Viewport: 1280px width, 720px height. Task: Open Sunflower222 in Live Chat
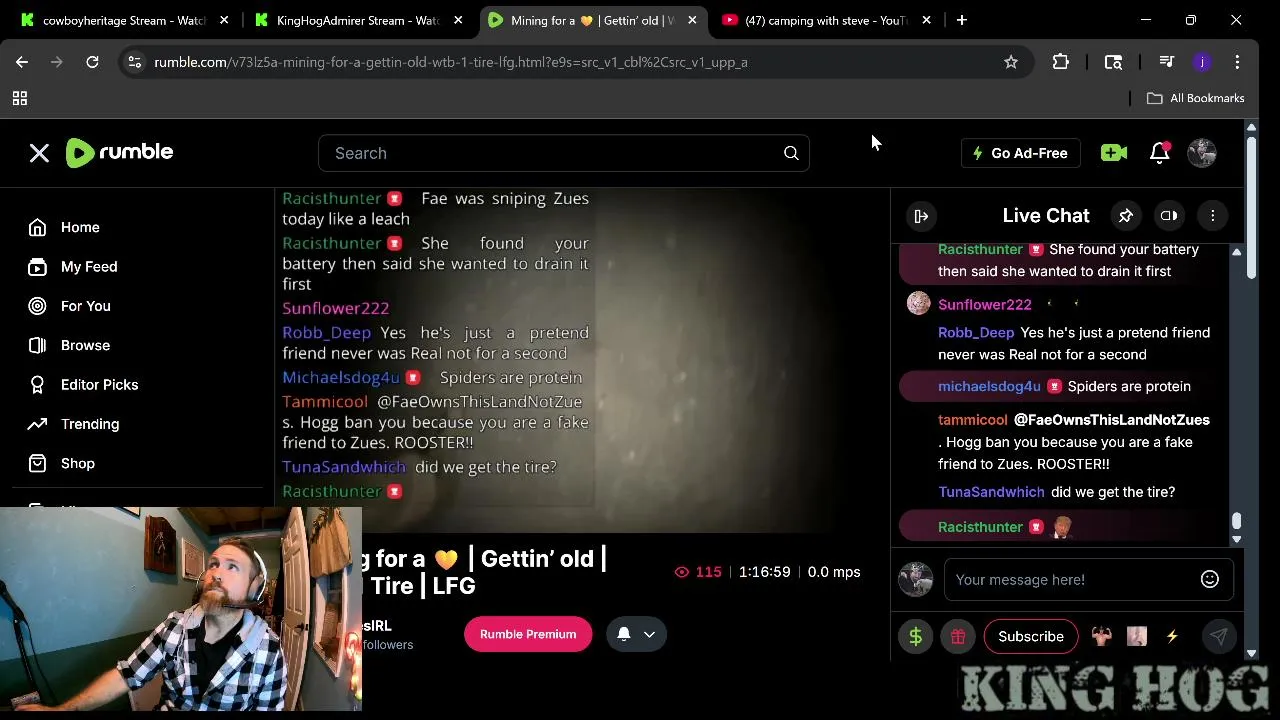click(985, 304)
